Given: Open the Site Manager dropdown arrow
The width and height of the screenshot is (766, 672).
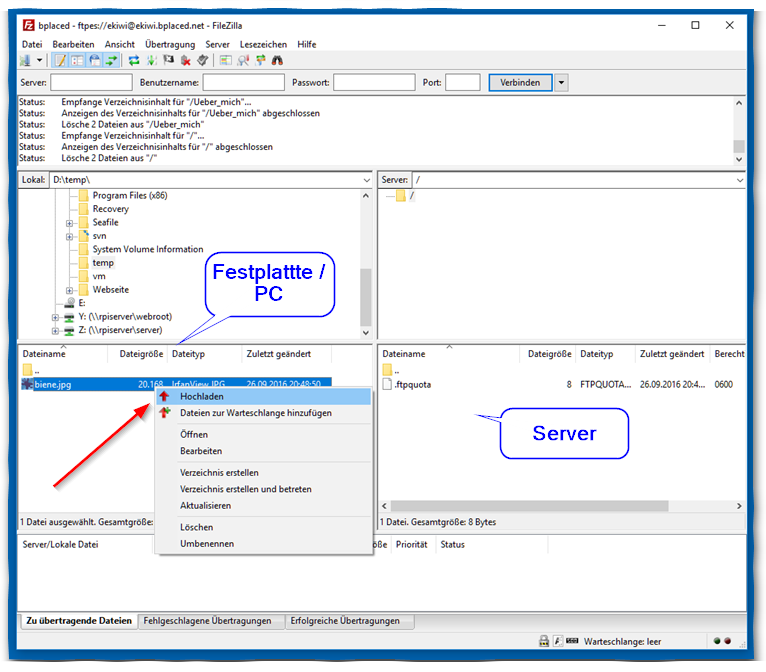Looking at the screenshot, I should click(39, 61).
